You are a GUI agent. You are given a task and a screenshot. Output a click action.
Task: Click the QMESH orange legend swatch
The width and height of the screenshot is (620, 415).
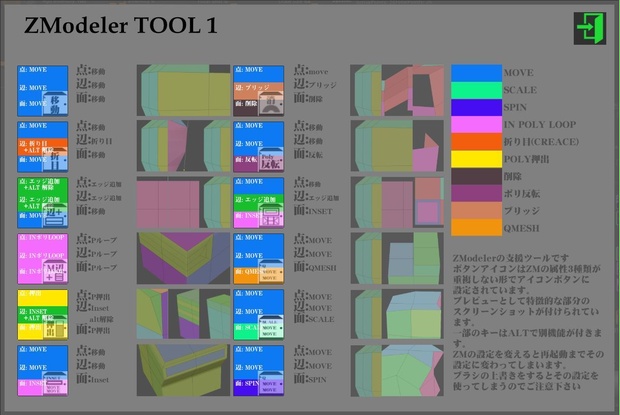click(x=476, y=228)
